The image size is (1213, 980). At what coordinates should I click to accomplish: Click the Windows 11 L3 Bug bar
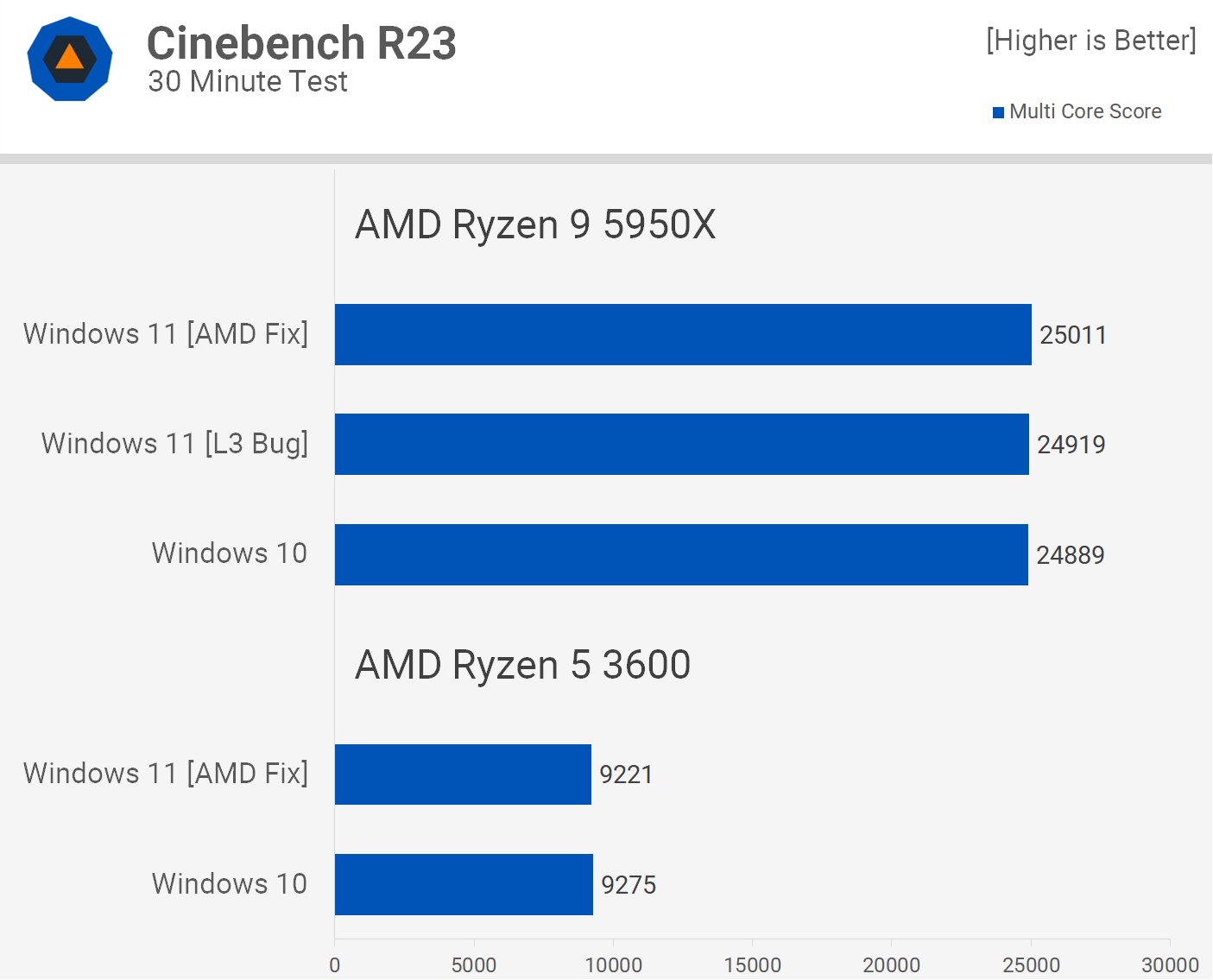(681, 444)
